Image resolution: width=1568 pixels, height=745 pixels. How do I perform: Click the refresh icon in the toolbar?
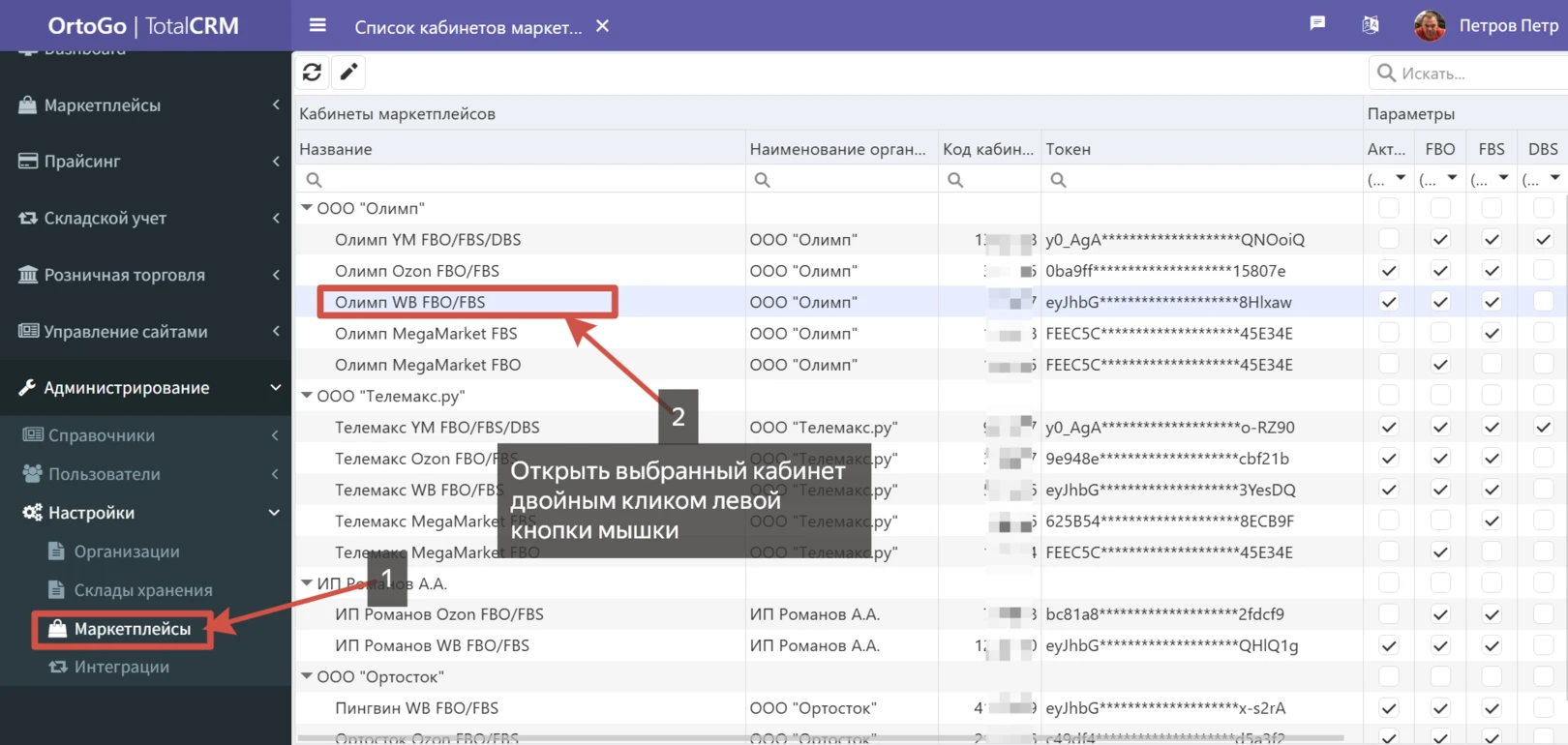point(312,73)
